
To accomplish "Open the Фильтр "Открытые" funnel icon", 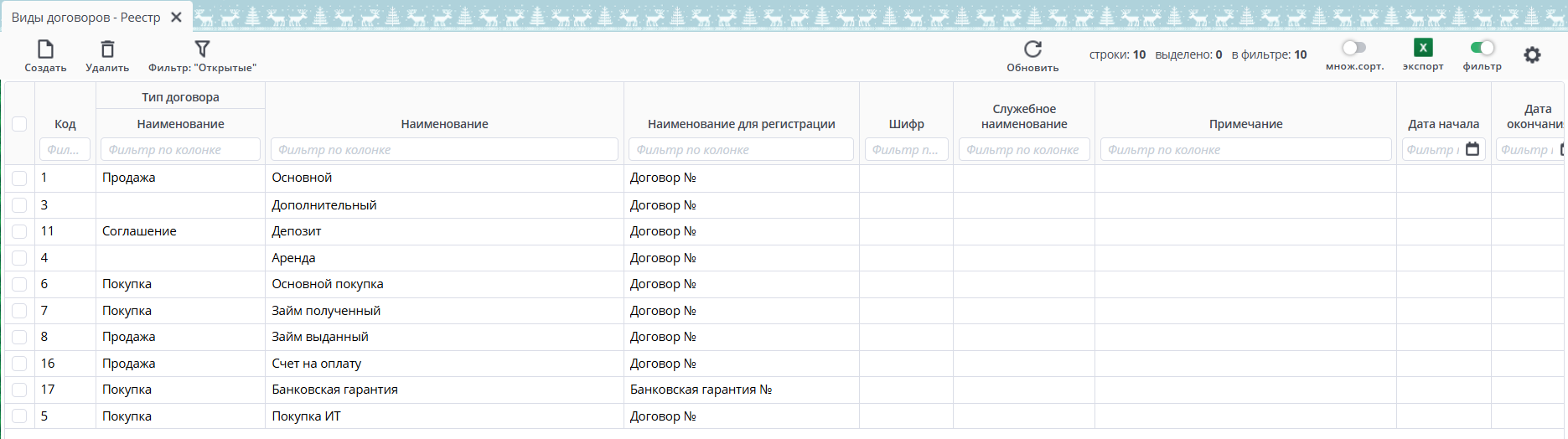I will coord(202,49).
